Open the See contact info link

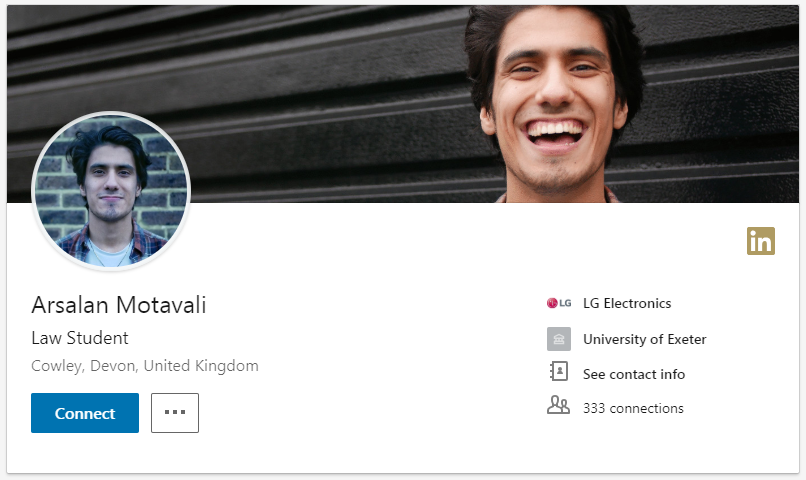[x=634, y=374]
